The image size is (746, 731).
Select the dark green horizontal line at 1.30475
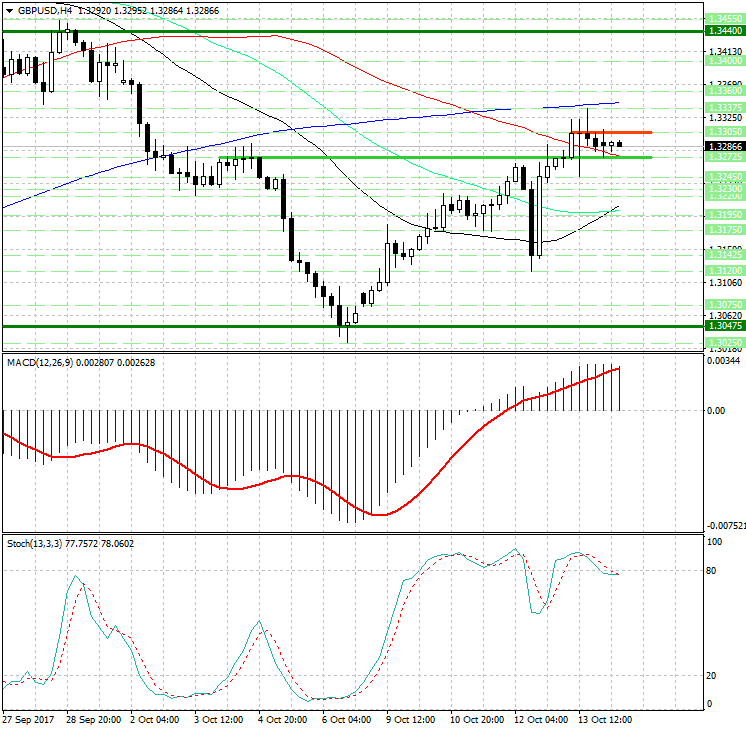[353, 326]
